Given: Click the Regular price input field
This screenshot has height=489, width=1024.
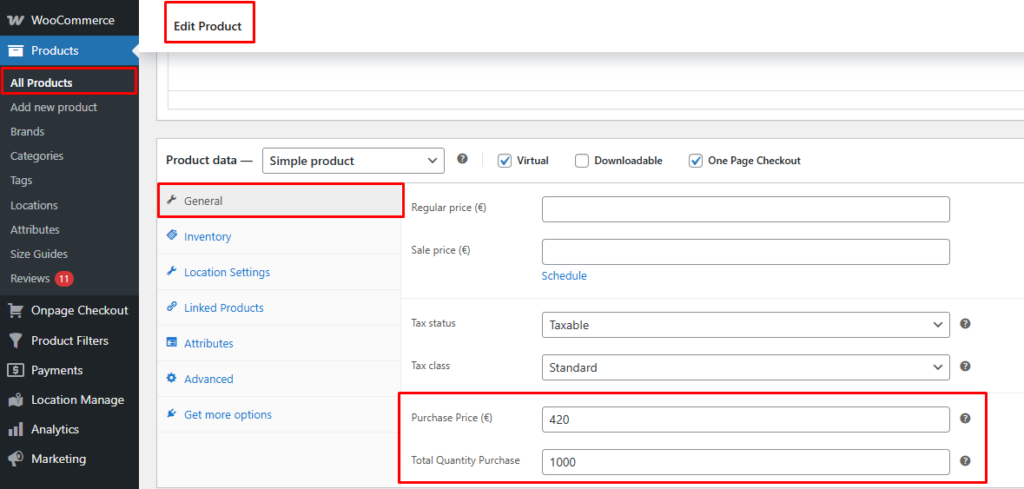Looking at the screenshot, I should 745,209.
